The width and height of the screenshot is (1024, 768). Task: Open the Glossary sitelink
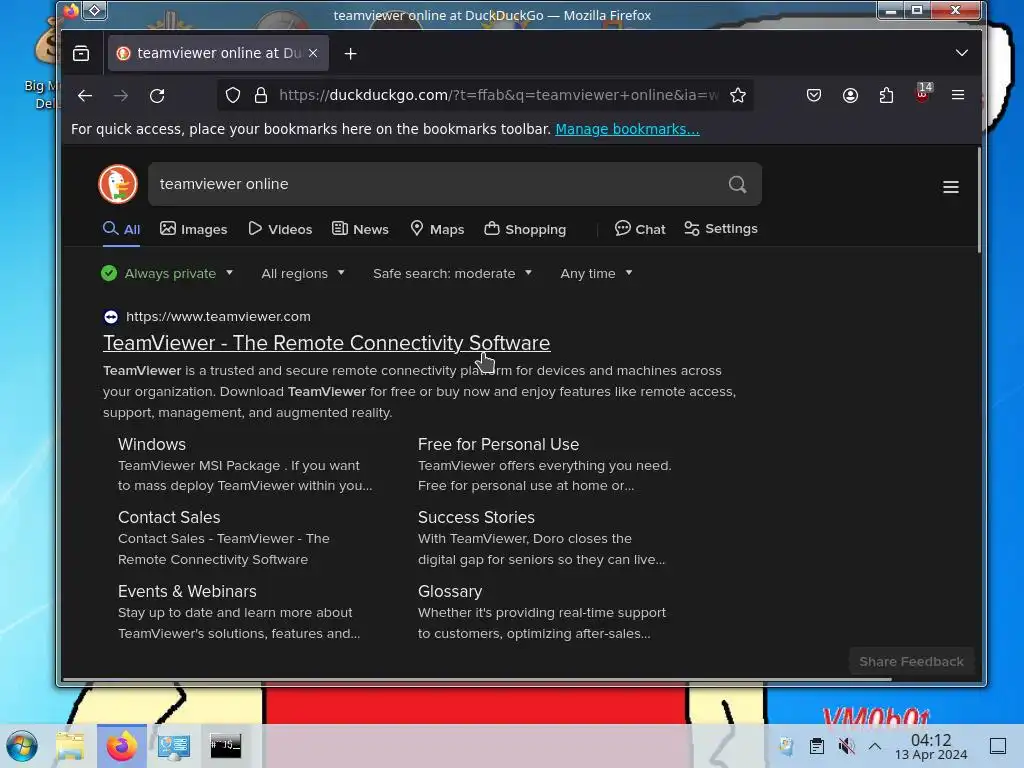point(450,592)
